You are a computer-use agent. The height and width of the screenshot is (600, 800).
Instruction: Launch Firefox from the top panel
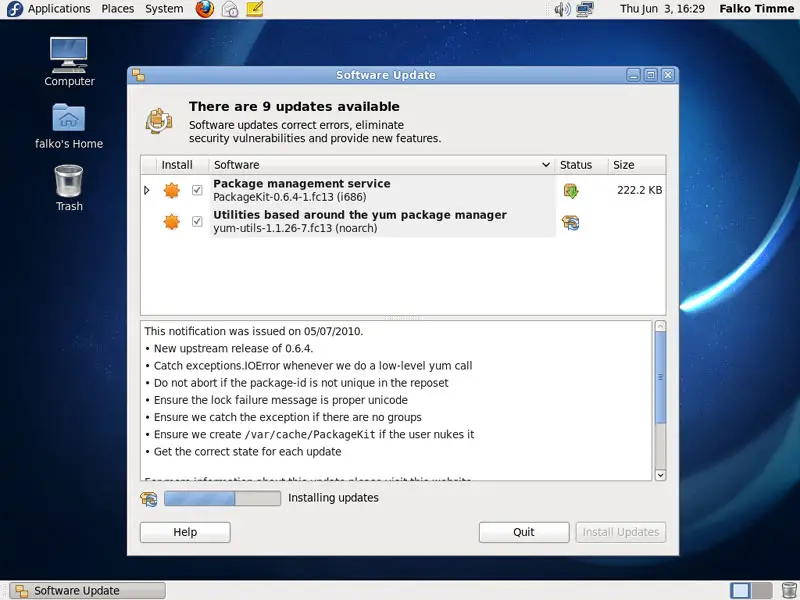pos(205,9)
